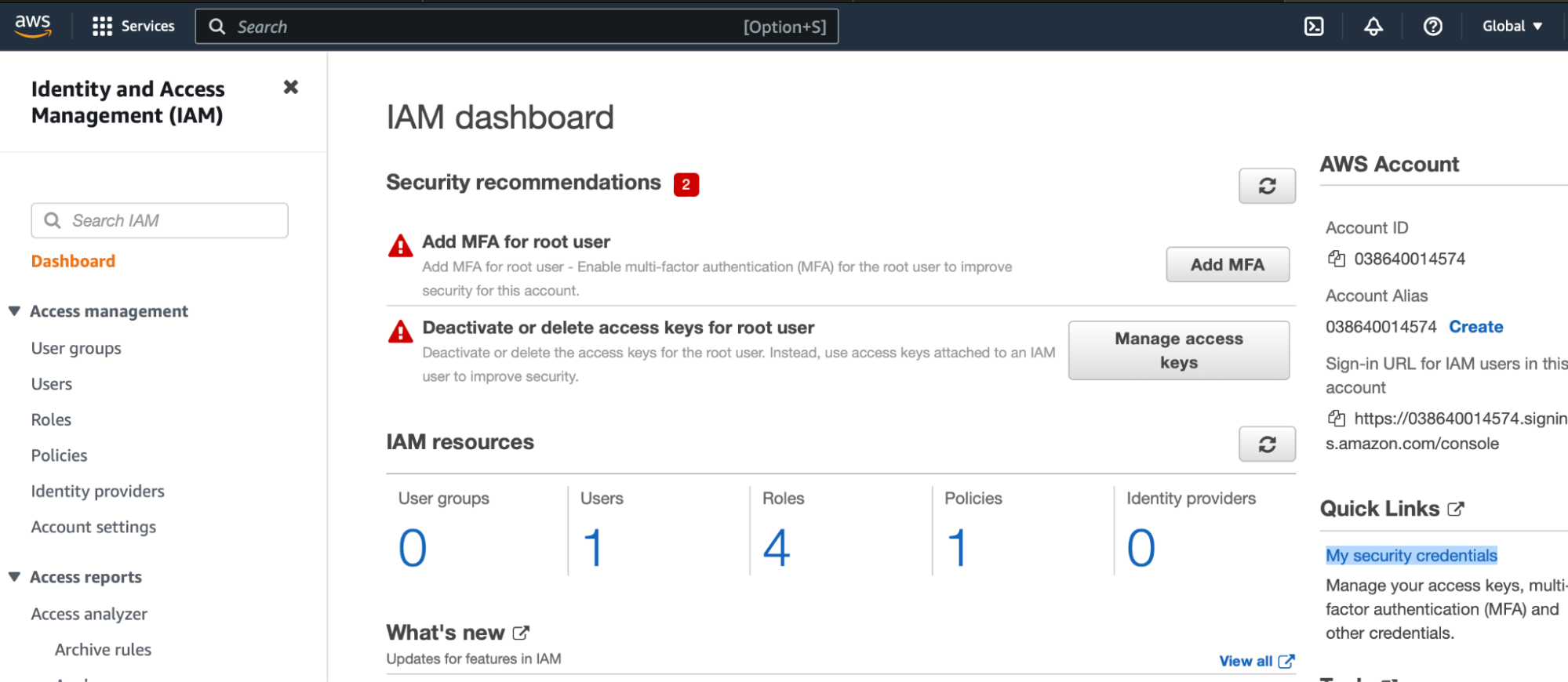The width and height of the screenshot is (1568, 682).
Task: Click Create account alias link
Action: [1475, 327]
